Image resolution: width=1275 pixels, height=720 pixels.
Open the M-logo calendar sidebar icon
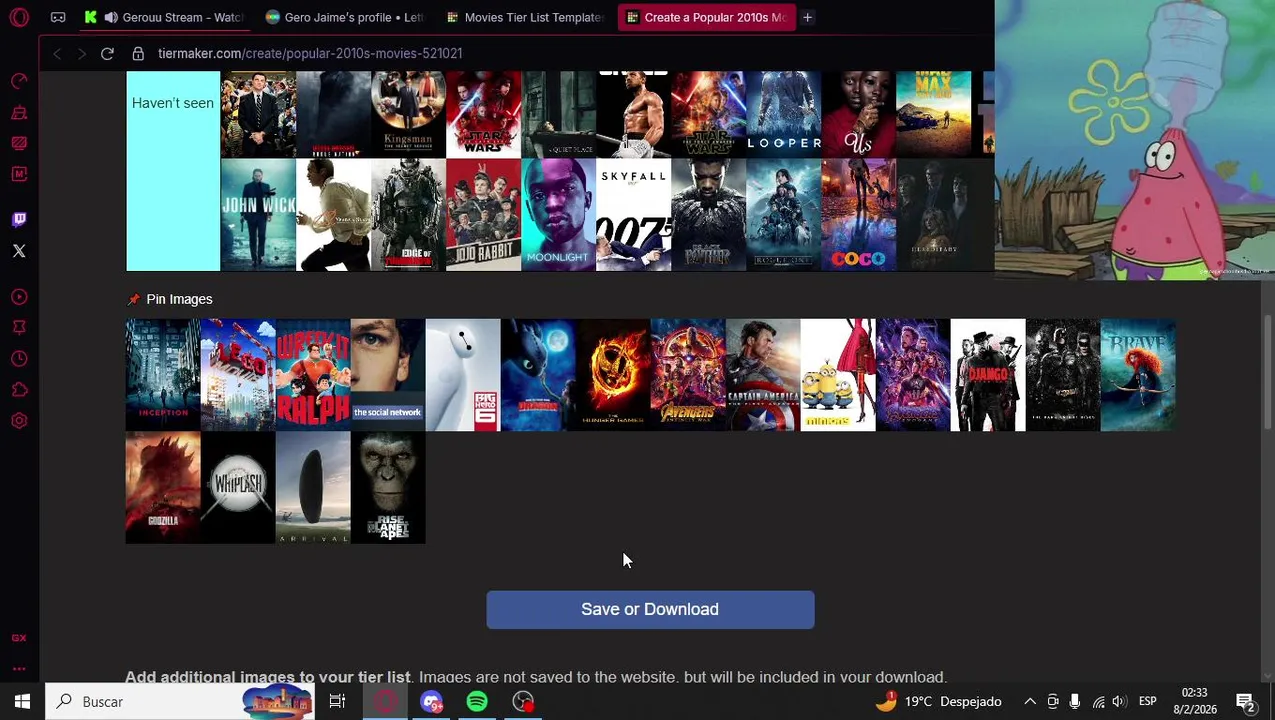(19, 174)
